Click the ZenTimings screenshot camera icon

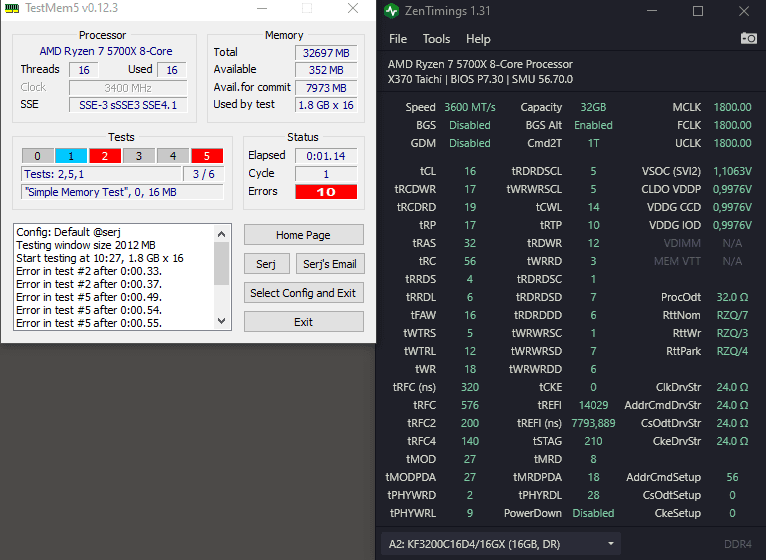tap(748, 38)
